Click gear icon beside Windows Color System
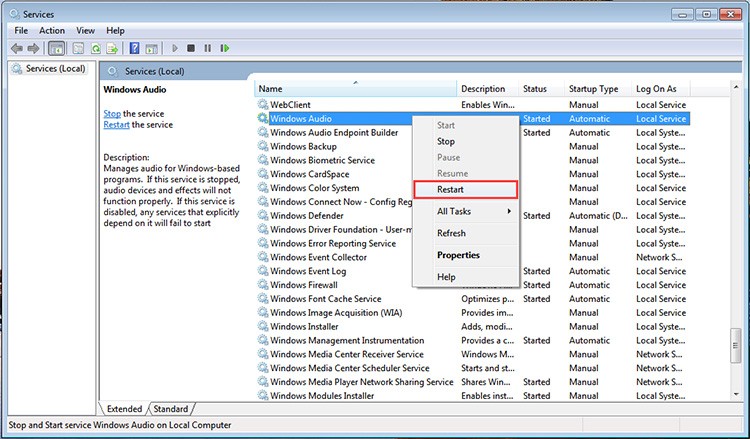 tap(263, 187)
